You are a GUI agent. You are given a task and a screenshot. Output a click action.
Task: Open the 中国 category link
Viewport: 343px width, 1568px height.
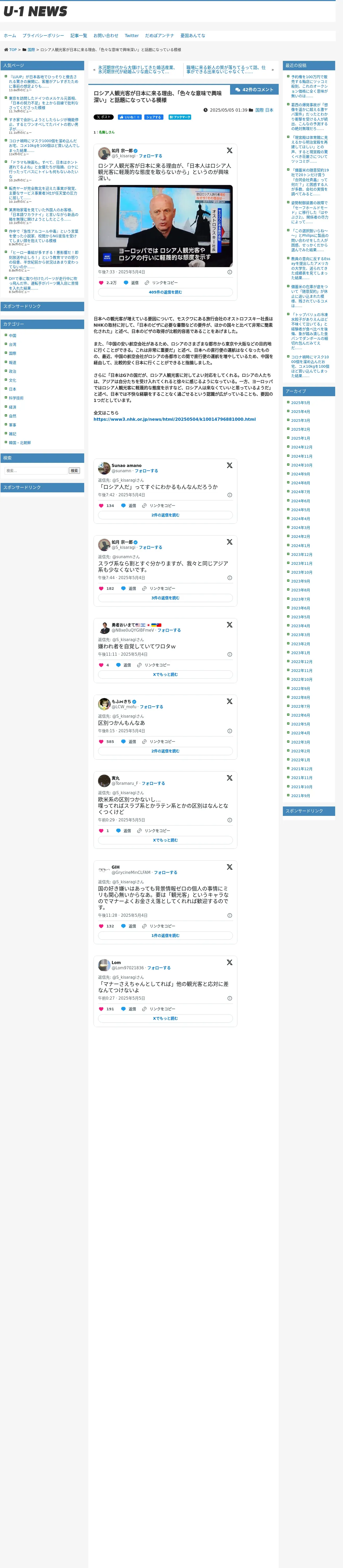(13, 335)
